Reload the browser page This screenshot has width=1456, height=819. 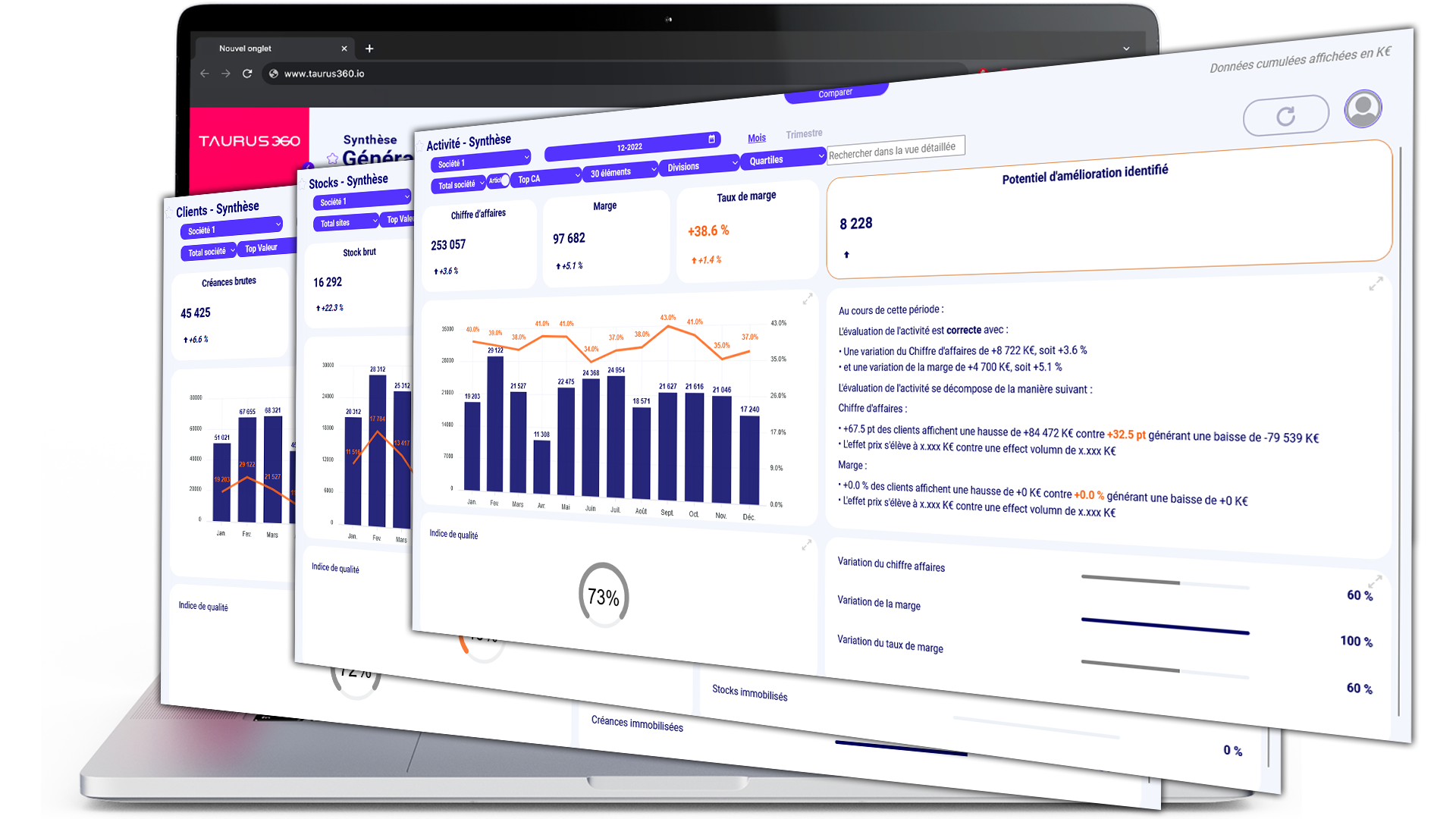[247, 74]
